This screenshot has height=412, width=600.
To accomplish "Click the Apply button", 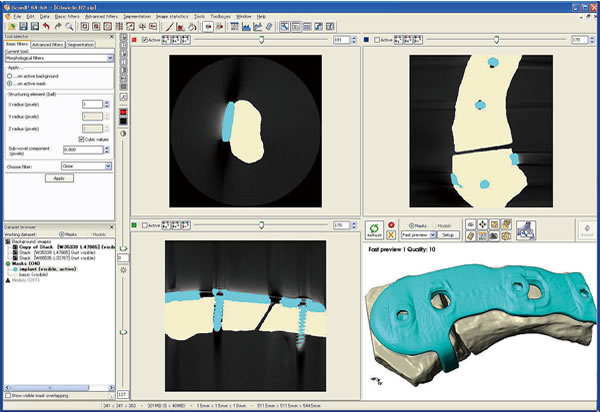I will (59, 178).
